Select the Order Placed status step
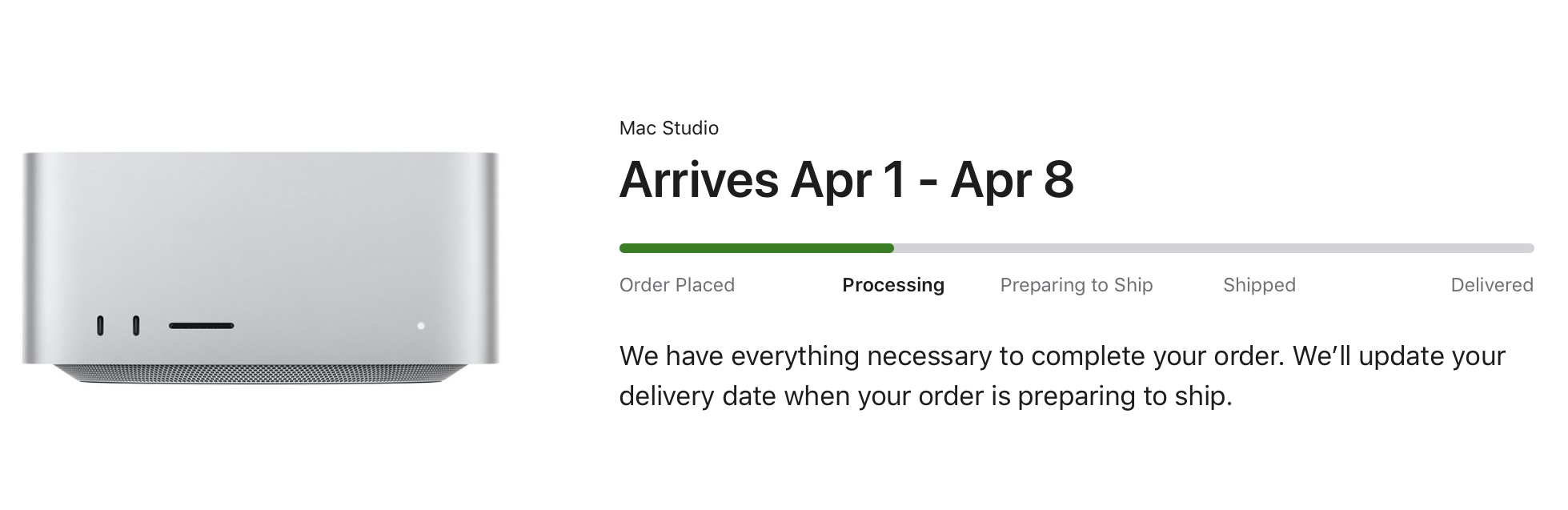Viewport: 1568px width, 510px height. click(676, 285)
